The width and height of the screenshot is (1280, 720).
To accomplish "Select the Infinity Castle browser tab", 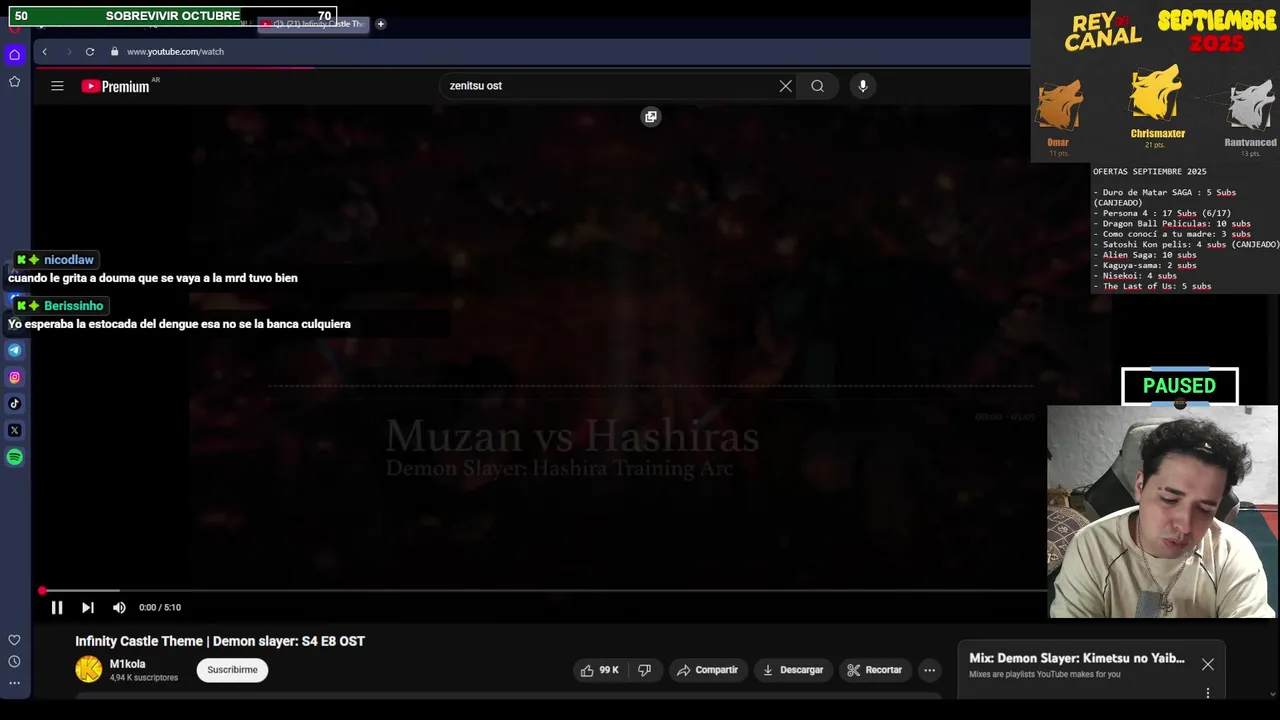I will pyautogui.click(x=313, y=24).
